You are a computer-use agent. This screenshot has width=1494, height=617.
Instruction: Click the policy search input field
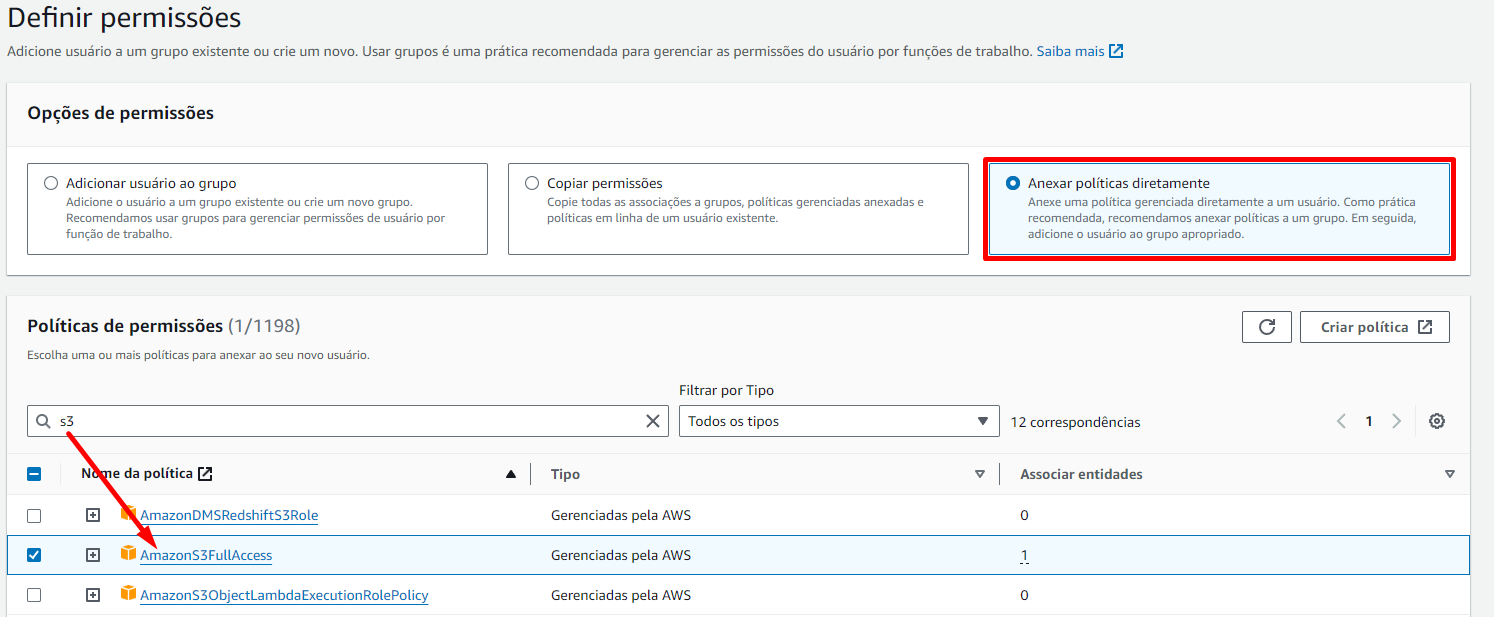pyautogui.click(x=340, y=421)
